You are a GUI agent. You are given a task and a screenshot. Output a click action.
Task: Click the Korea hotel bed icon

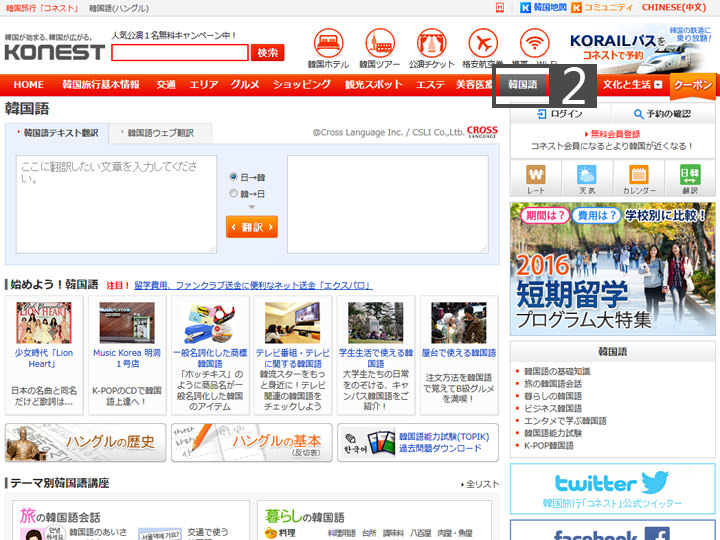coord(328,43)
